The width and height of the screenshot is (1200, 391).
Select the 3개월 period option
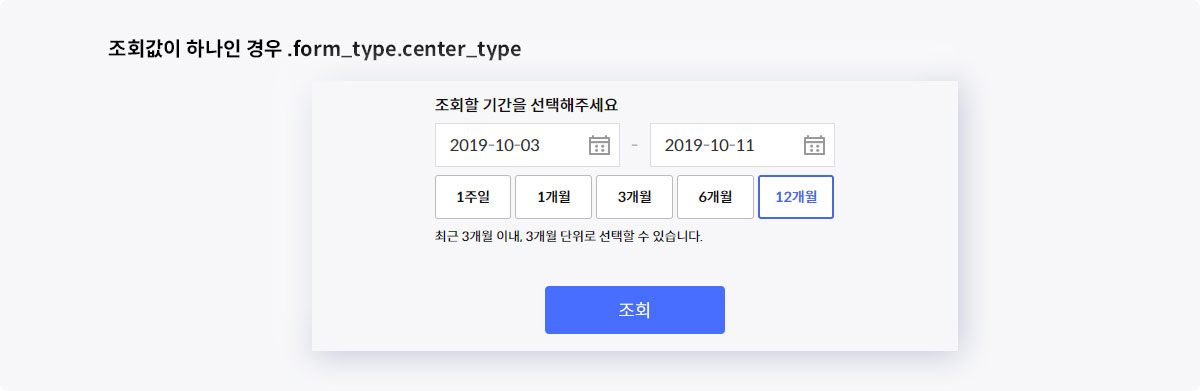coord(634,197)
